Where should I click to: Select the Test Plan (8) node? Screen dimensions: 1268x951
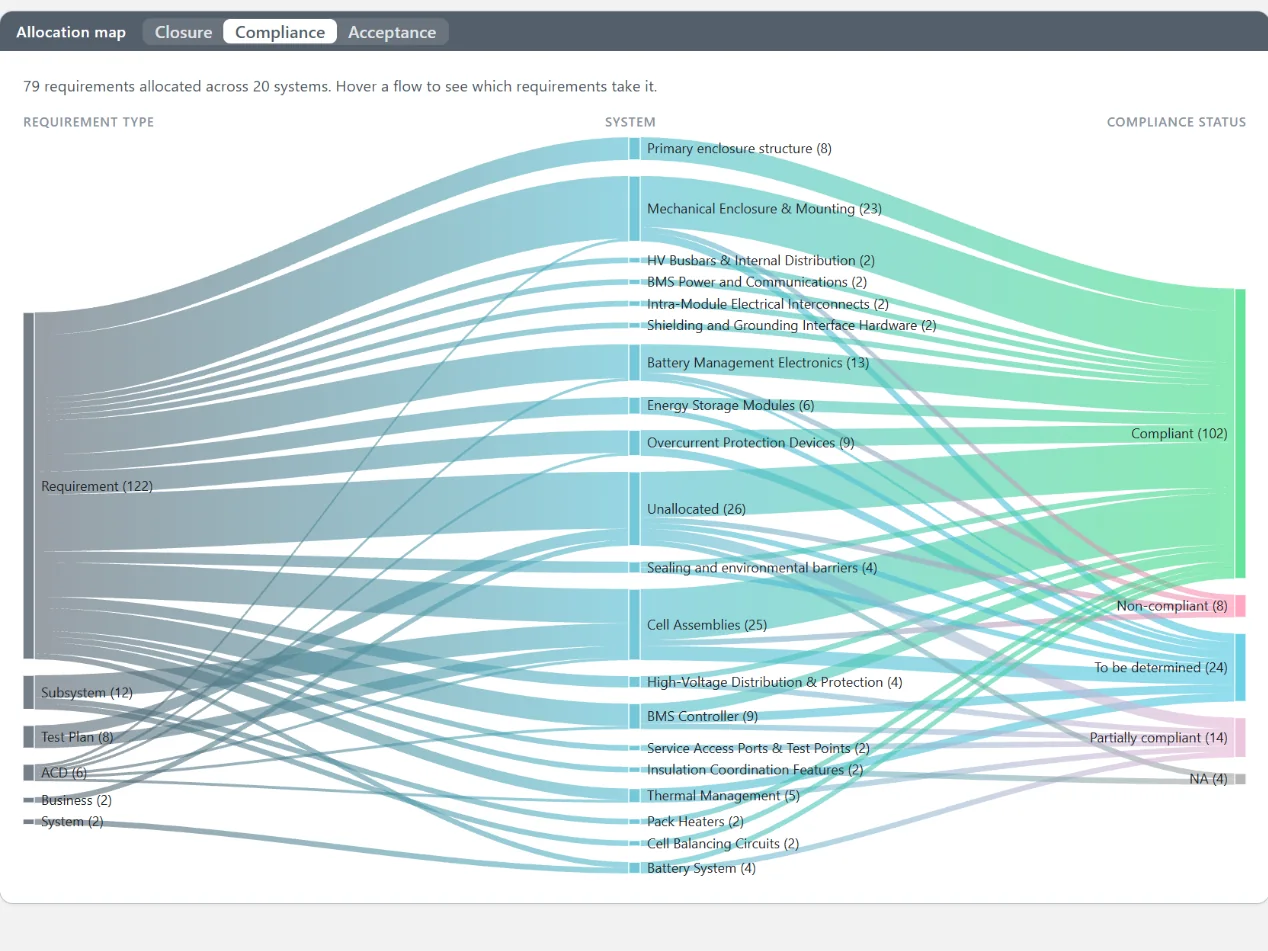[77, 737]
